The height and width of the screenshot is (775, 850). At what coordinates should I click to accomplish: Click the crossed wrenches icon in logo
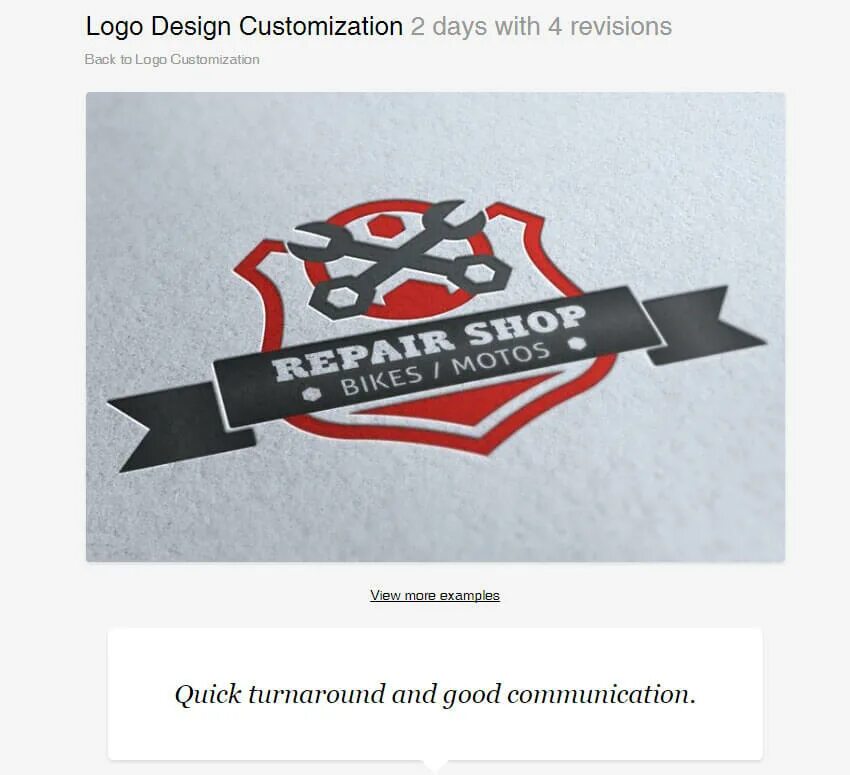398,259
